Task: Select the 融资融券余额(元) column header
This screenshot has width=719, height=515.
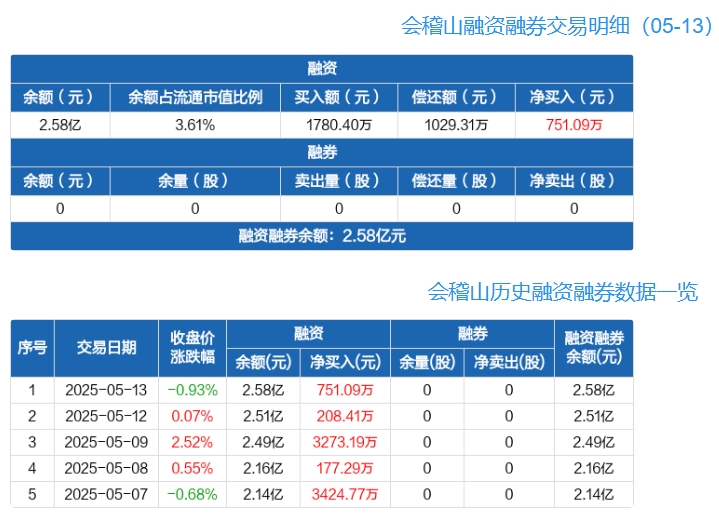Action: [x=594, y=348]
